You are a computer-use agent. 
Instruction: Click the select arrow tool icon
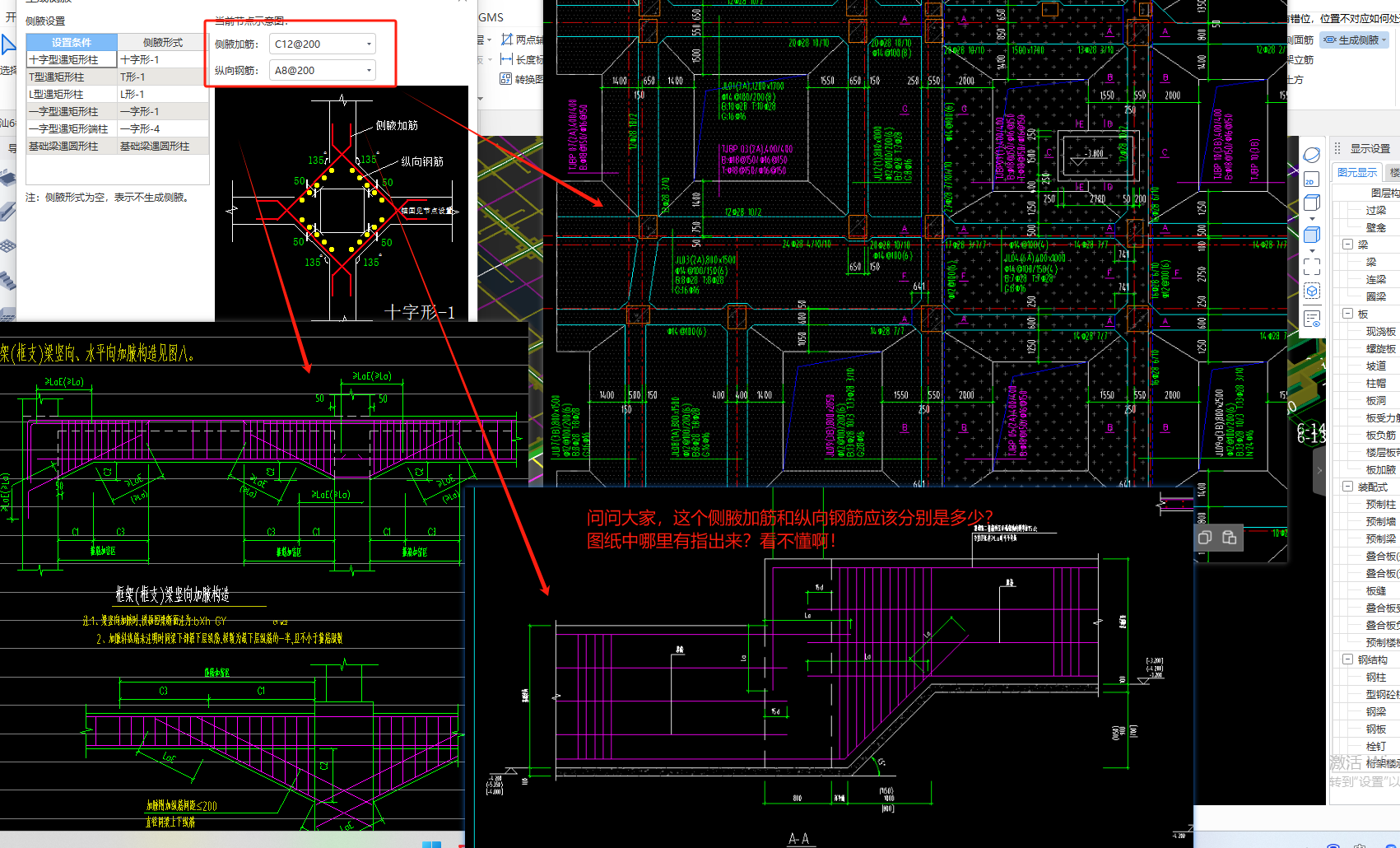7,44
